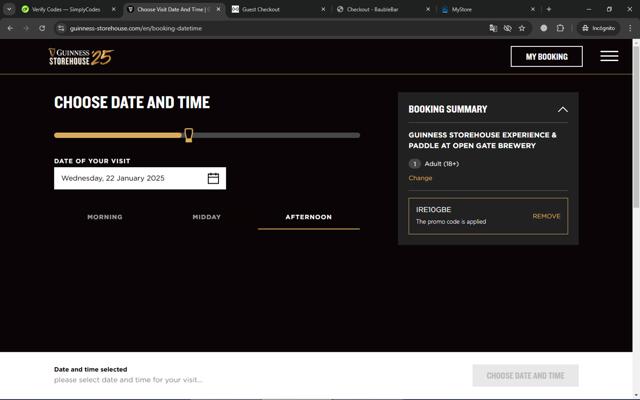This screenshot has width=640, height=400.
Task: Open a new browser tab
Action: click(549, 9)
